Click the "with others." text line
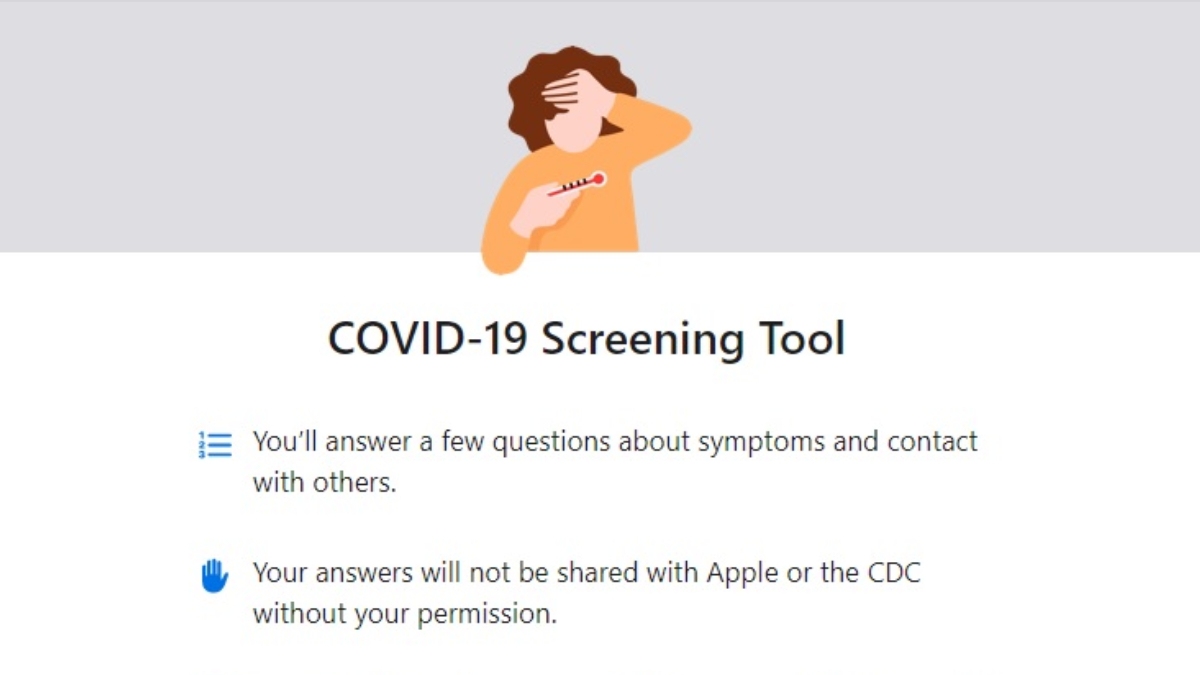Viewport: 1200px width, 675px height. [x=324, y=482]
